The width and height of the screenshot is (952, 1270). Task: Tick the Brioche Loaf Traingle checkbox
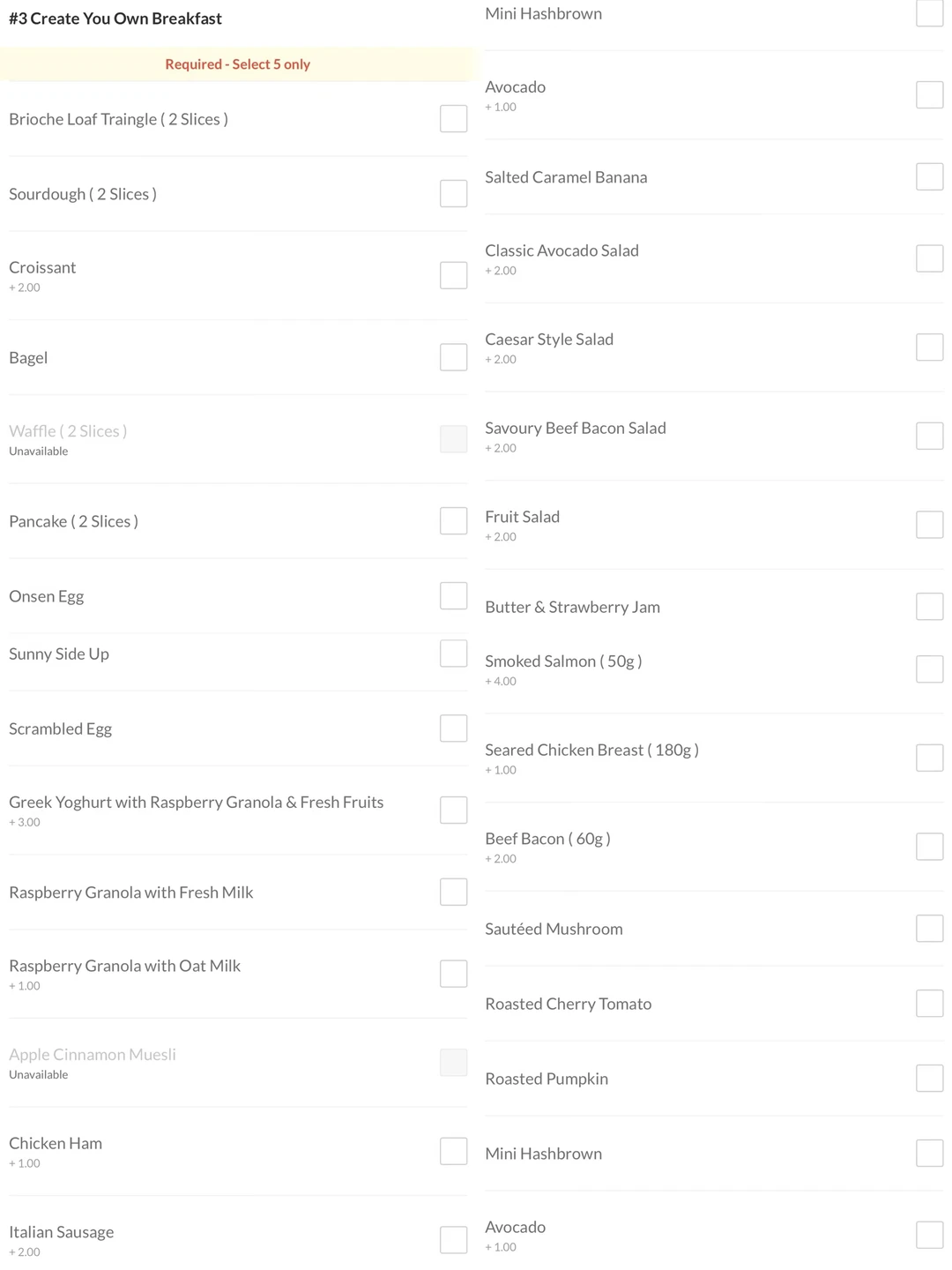453,119
